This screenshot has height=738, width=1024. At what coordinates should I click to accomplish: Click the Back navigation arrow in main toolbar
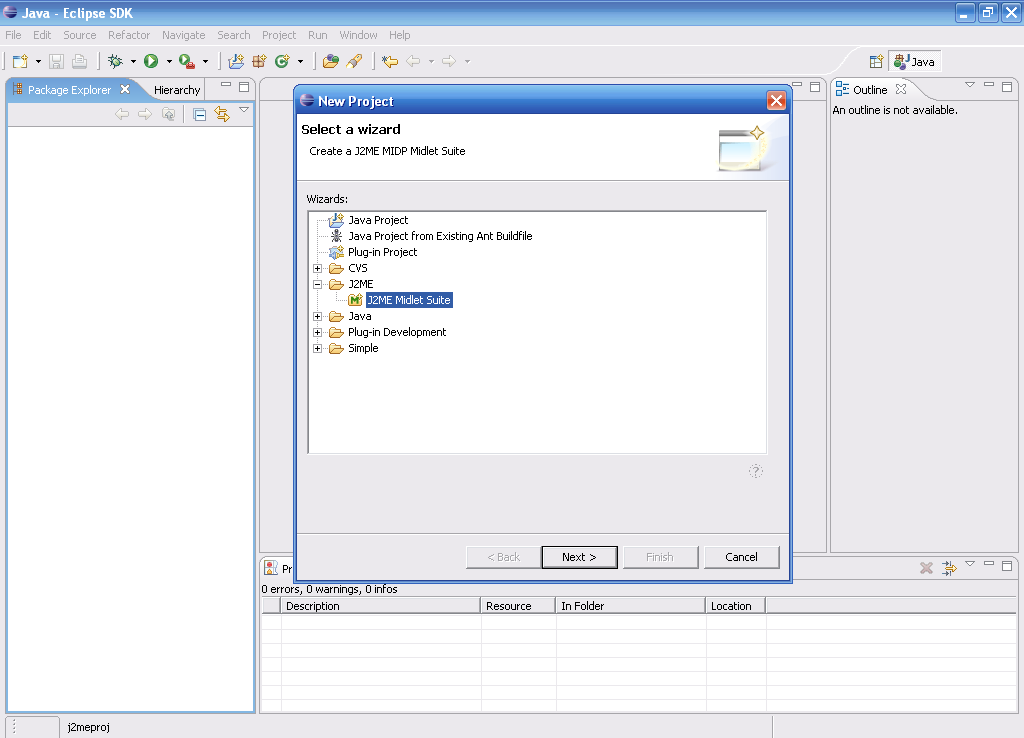click(x=413, y=61)
